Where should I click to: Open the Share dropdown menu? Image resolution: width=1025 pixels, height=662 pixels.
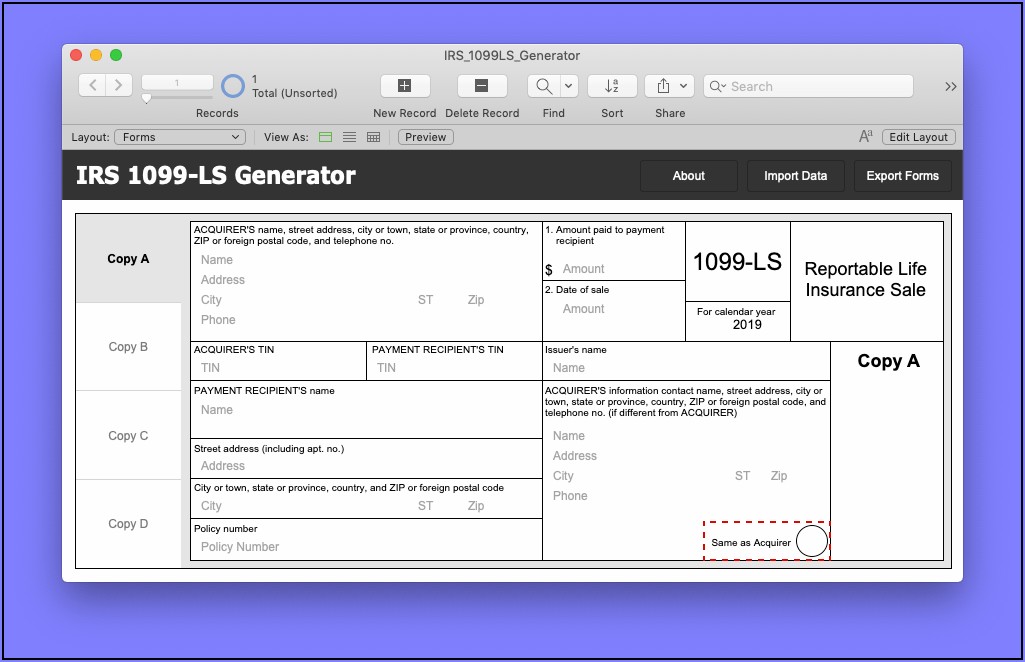point(670,86)
